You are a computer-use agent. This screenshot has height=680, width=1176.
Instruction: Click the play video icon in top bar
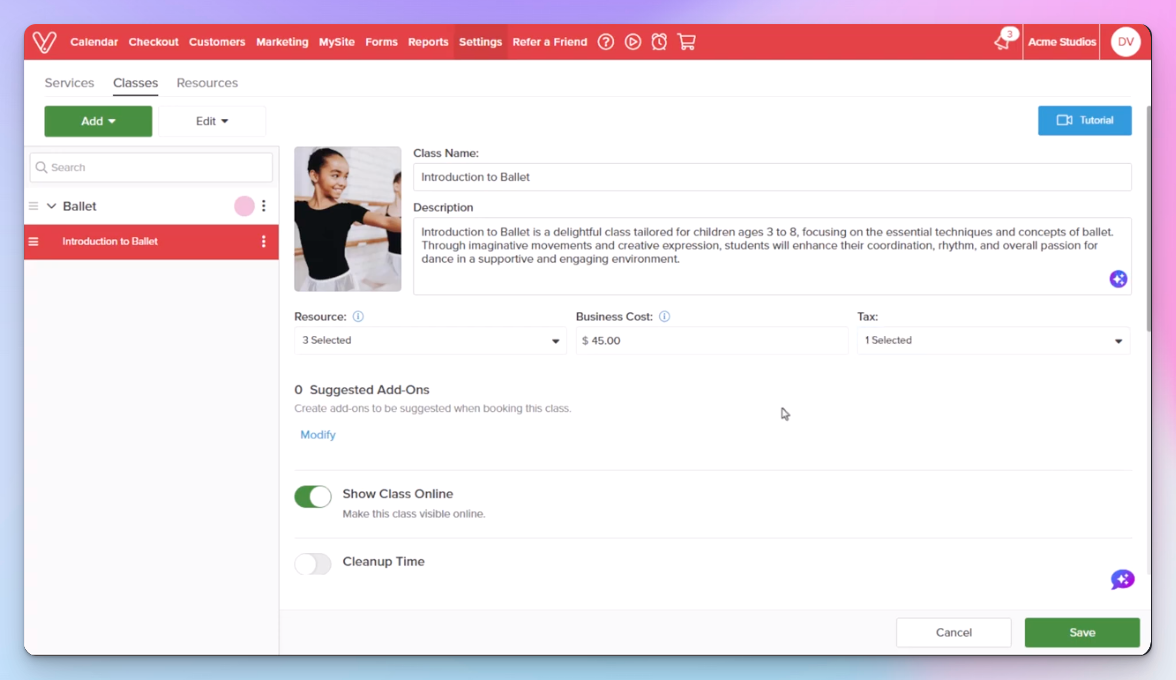(633, 42)
